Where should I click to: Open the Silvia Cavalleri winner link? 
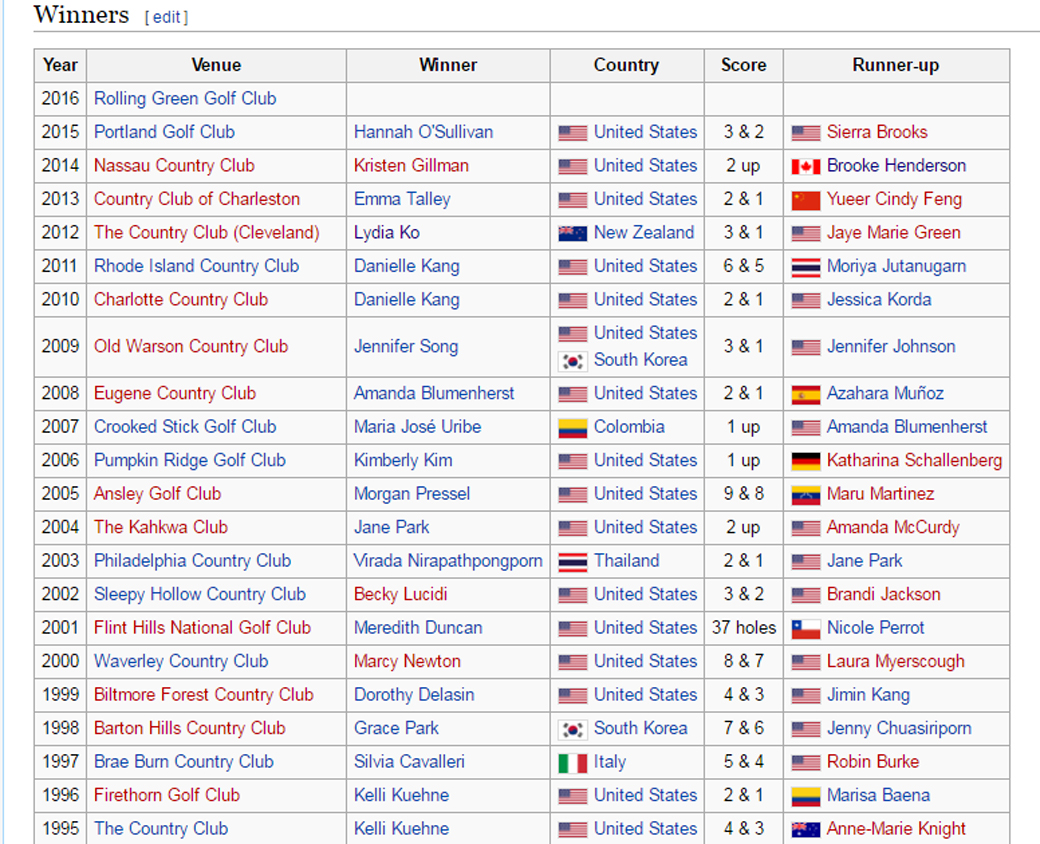point(409,762)
